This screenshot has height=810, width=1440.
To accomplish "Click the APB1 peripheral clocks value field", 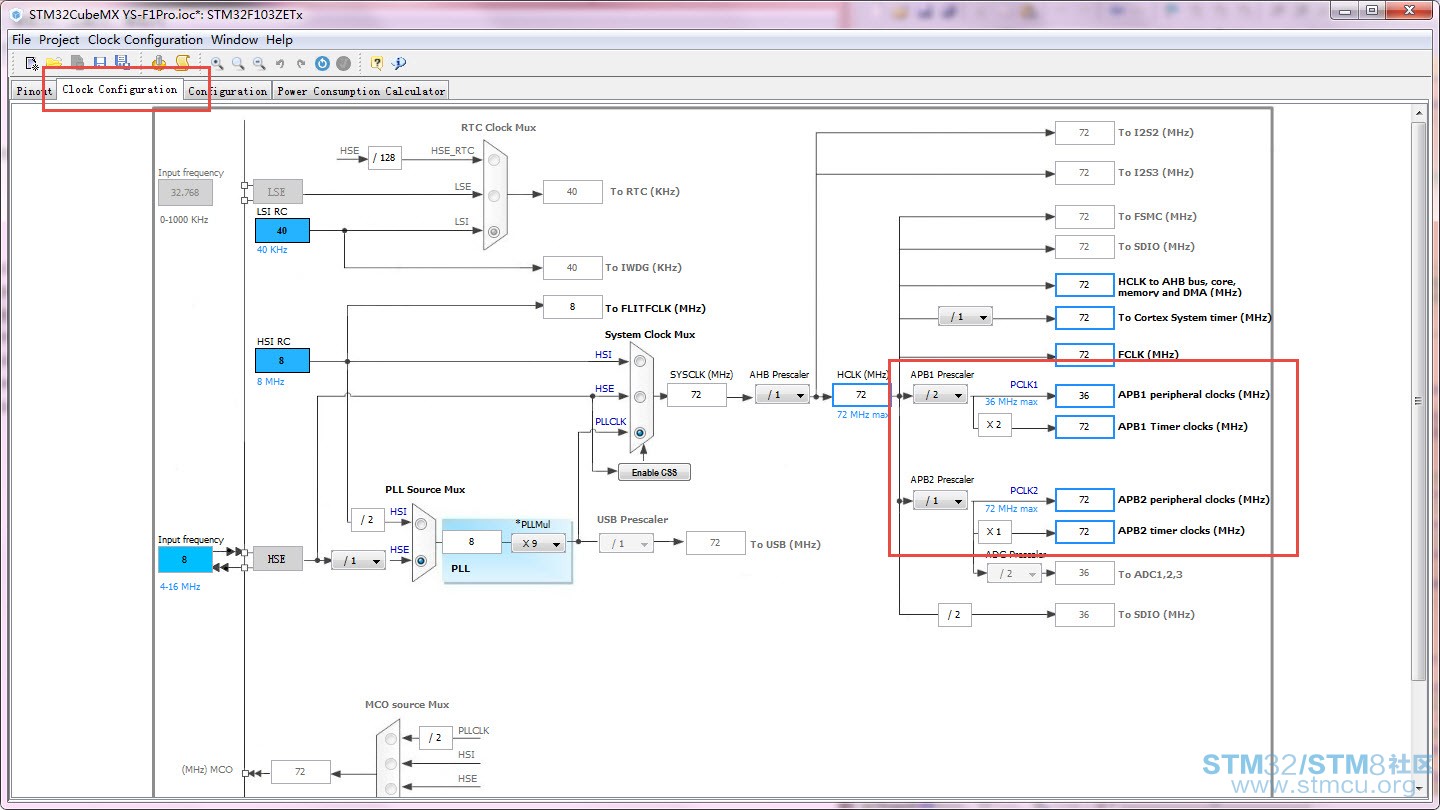I will click(x=1084, y=395).
